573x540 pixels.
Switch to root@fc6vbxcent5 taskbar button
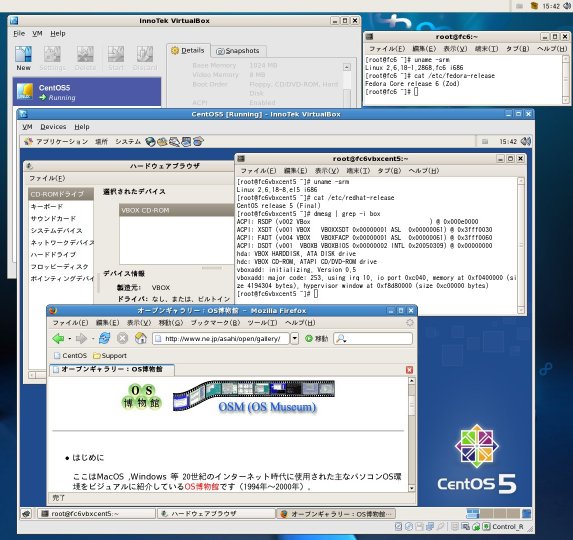click(96, 514)
